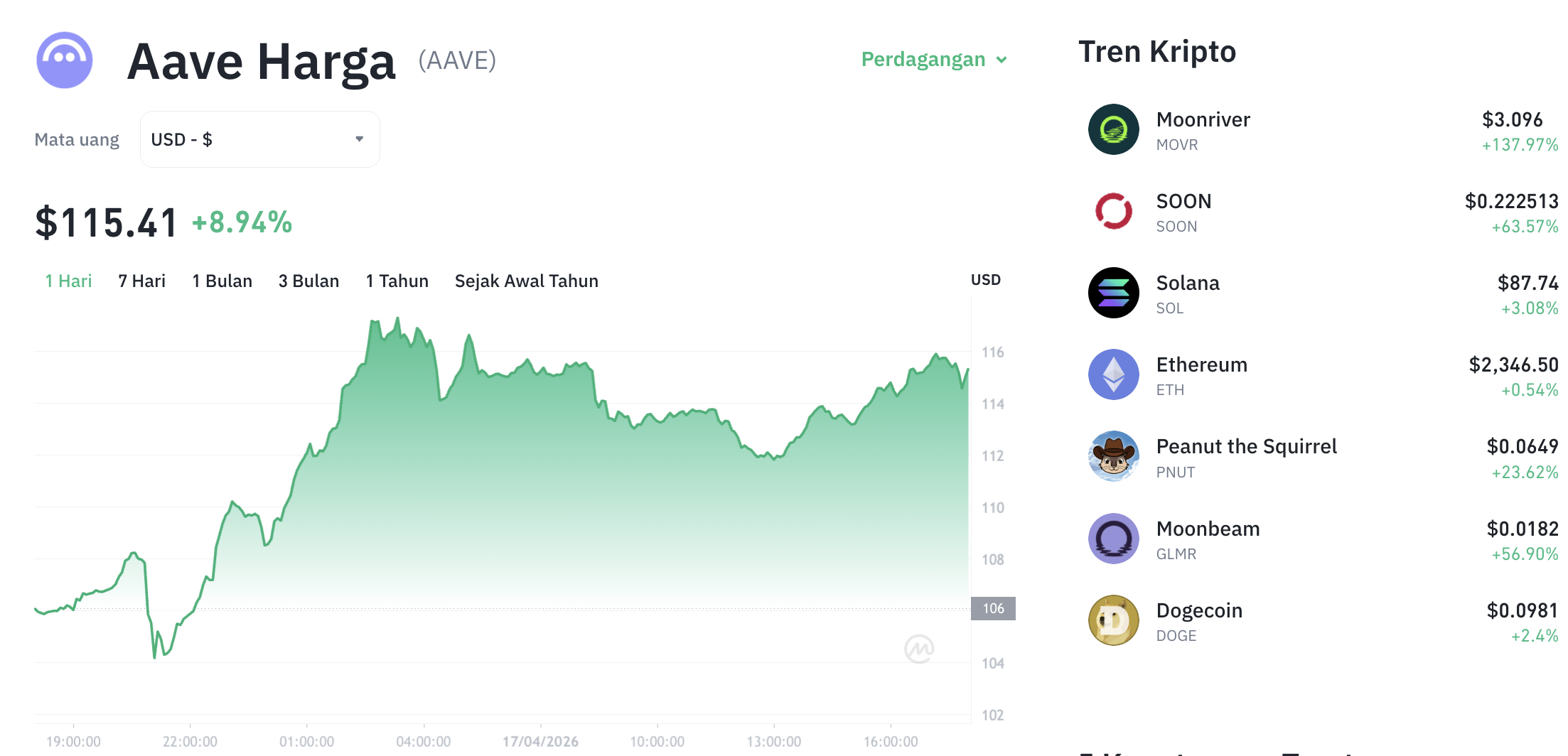Select the Moonriver MOVR coin icon
Image resolution: width=1568 pixels, height=756 pixels.
tap(1113, 129)
